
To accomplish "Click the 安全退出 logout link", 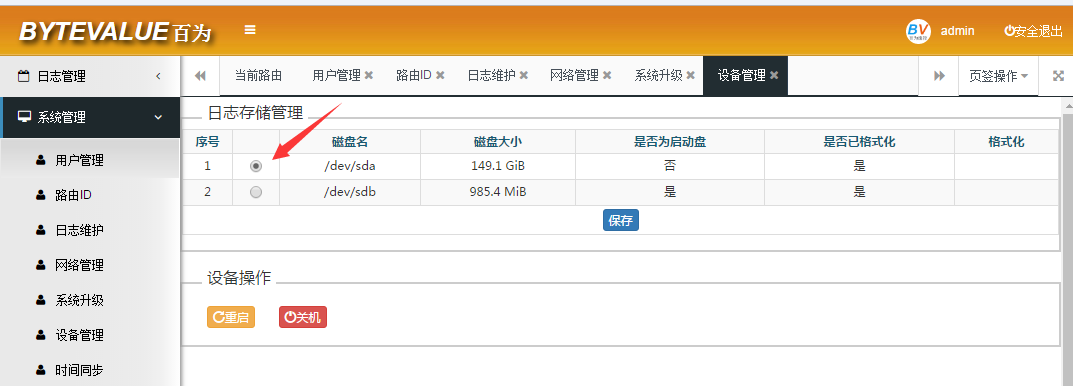I will coord(1033,31).
